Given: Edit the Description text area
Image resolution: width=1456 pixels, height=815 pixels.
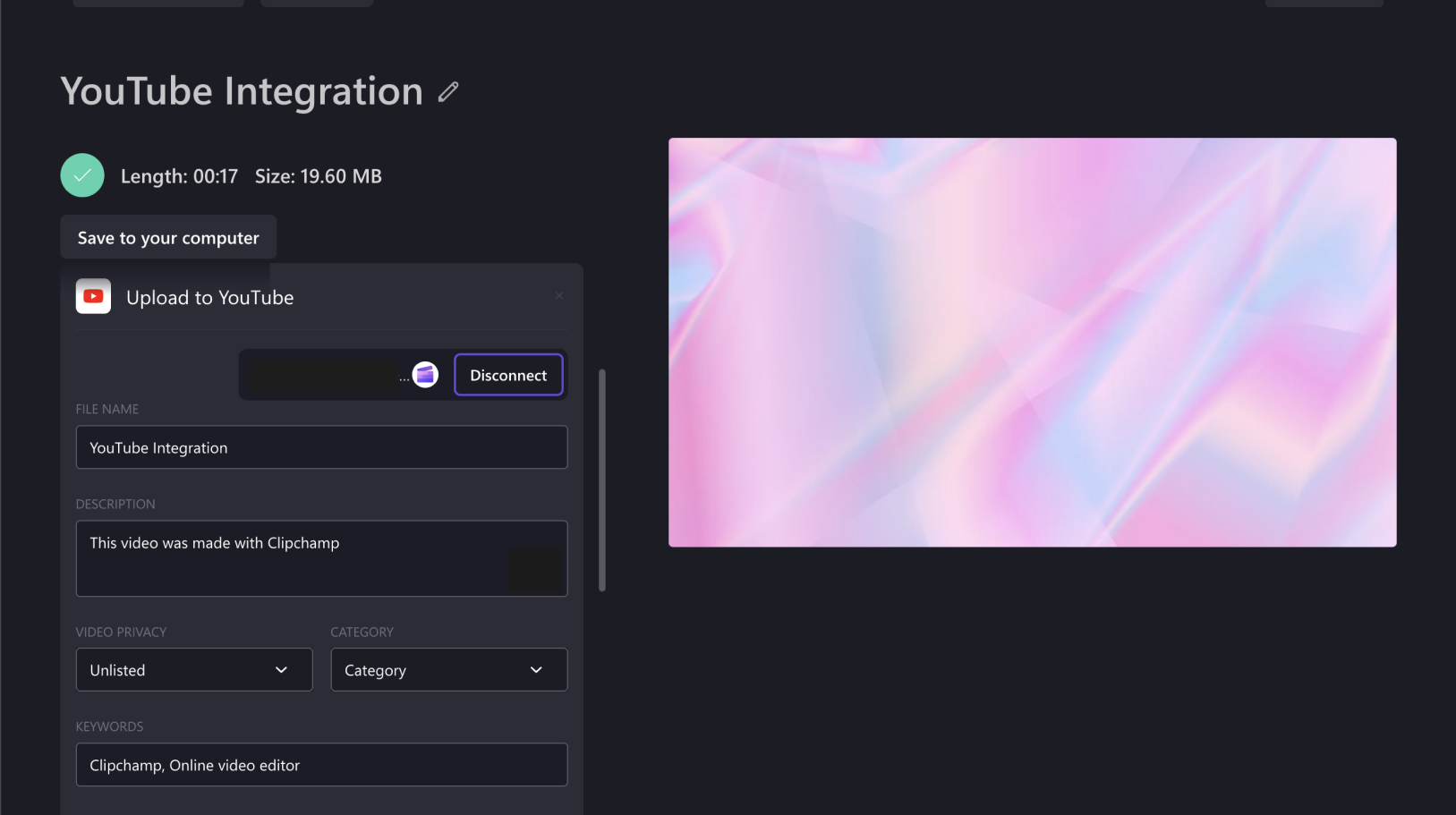Looking at the screenshot, I should [x=322, y=558].
